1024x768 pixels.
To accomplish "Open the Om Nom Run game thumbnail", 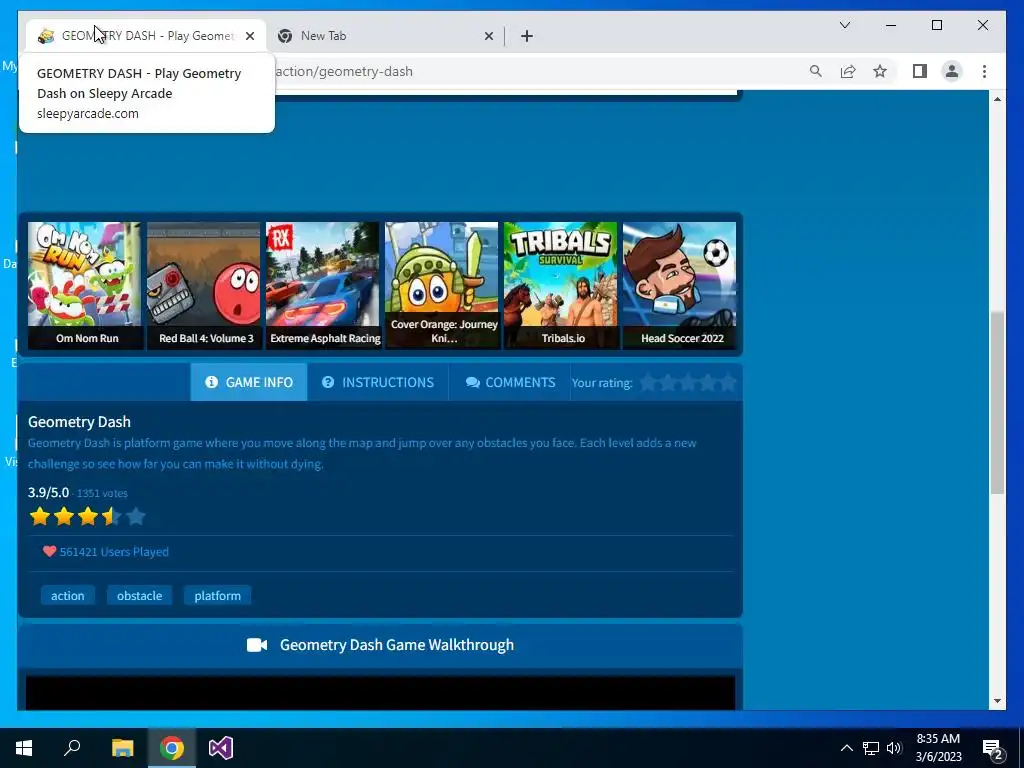I will tap(84, 285).
